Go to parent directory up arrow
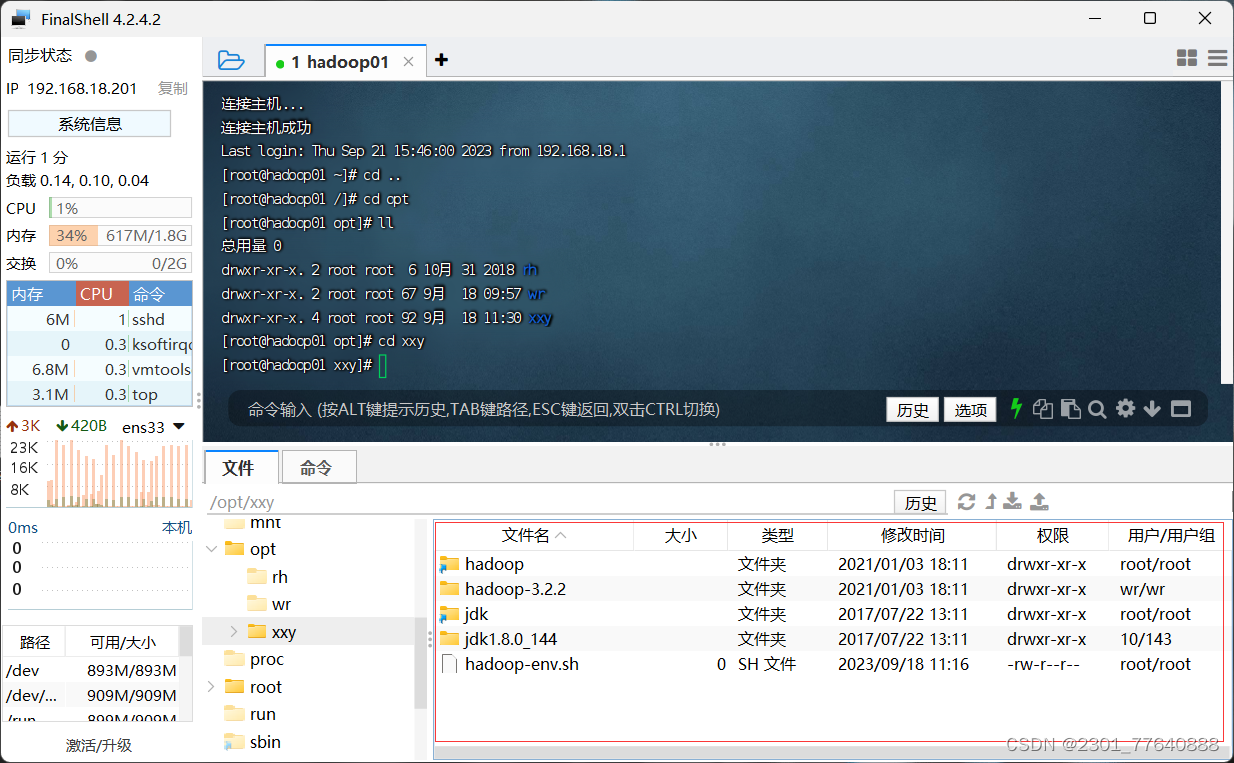Viewport: 1234px width, 763px height. [x=991, y=501]
